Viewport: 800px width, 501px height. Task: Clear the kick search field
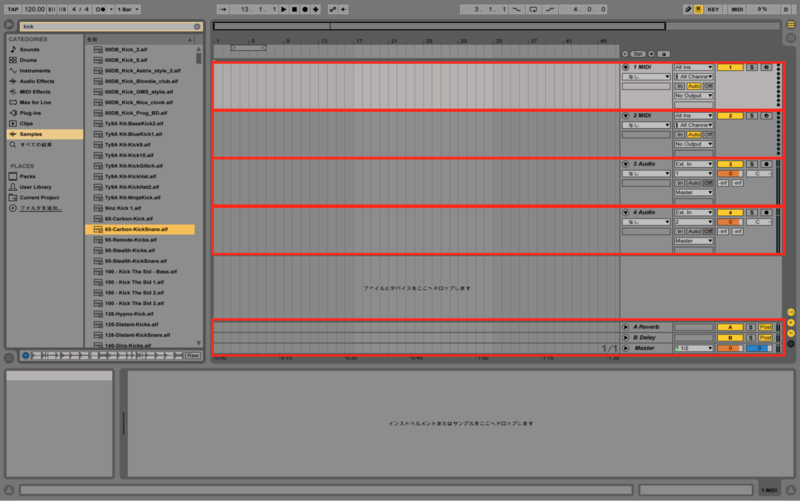click(x=197, y=27)
